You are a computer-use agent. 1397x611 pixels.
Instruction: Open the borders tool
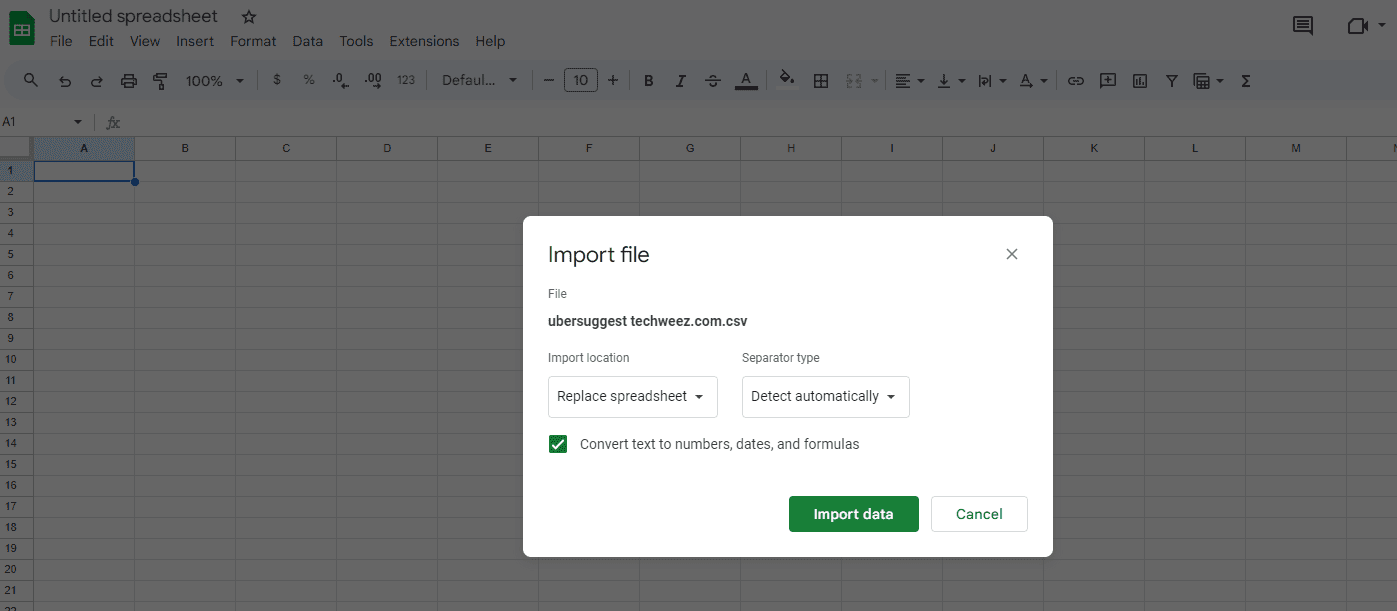821,81
